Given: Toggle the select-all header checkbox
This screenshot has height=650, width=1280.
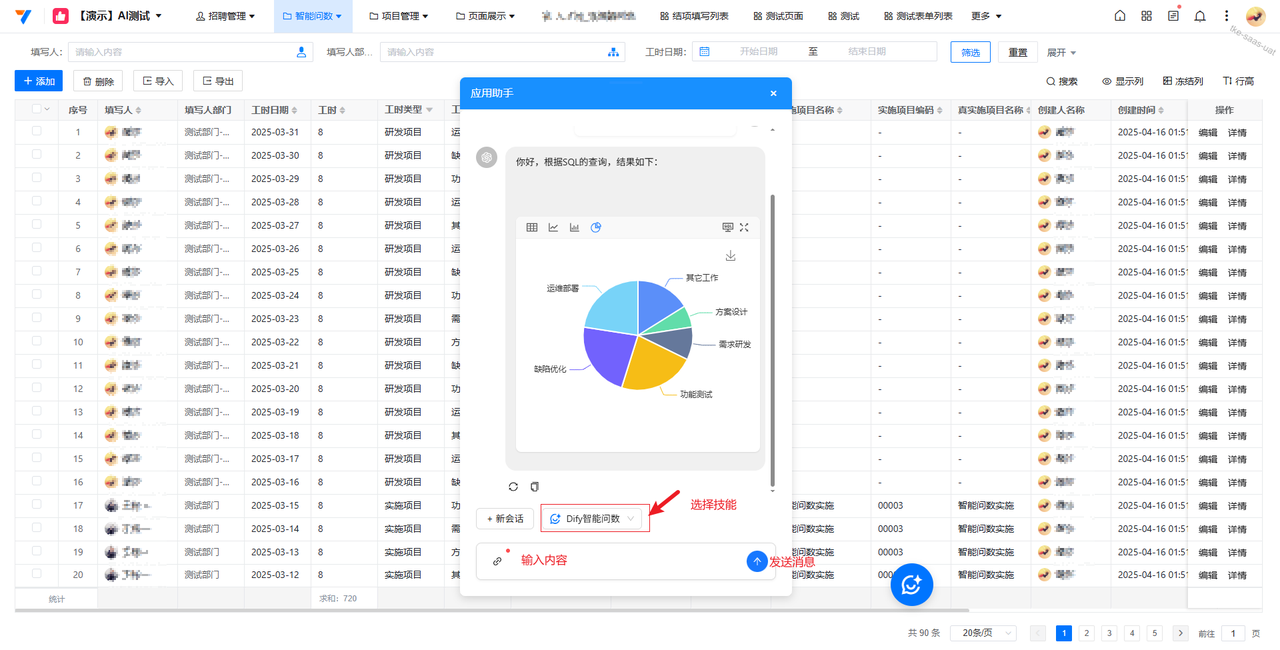Looking at the screenshot, I should 36,110.
